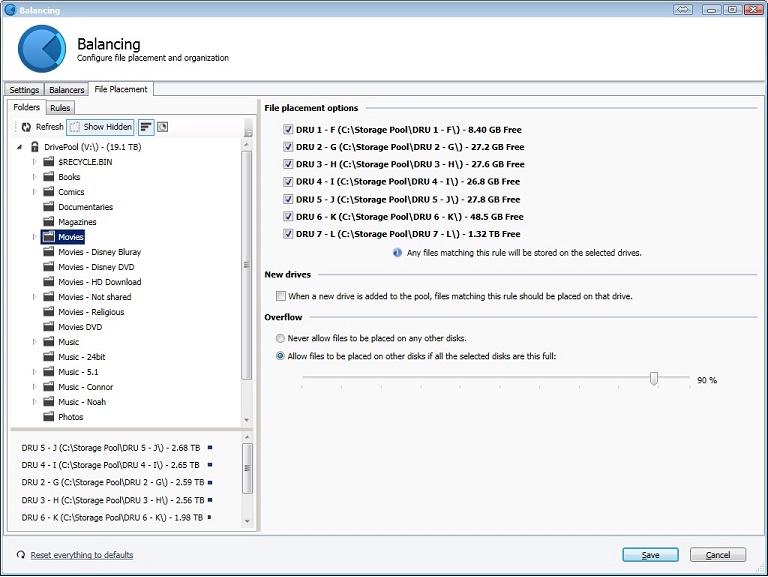768x577 pixels.
Task: Click the blue square marker beside DRU 2 - G
Action: coord(210,482)
